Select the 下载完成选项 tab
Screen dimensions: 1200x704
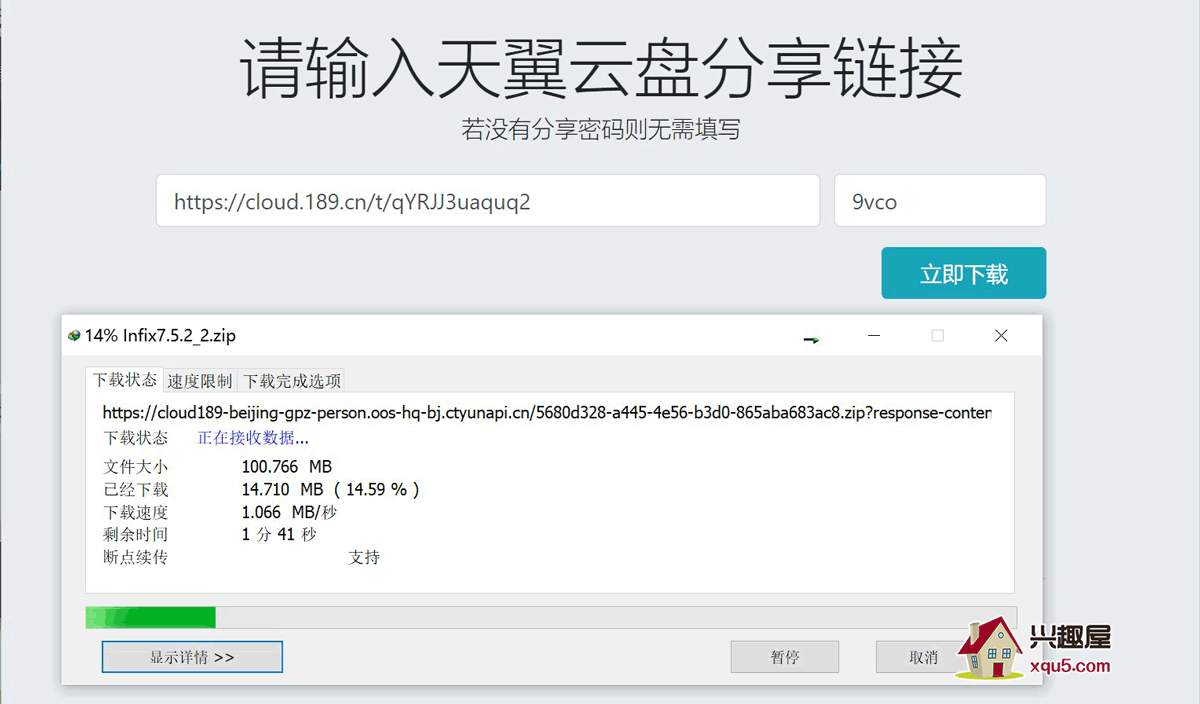coord(293,381)
